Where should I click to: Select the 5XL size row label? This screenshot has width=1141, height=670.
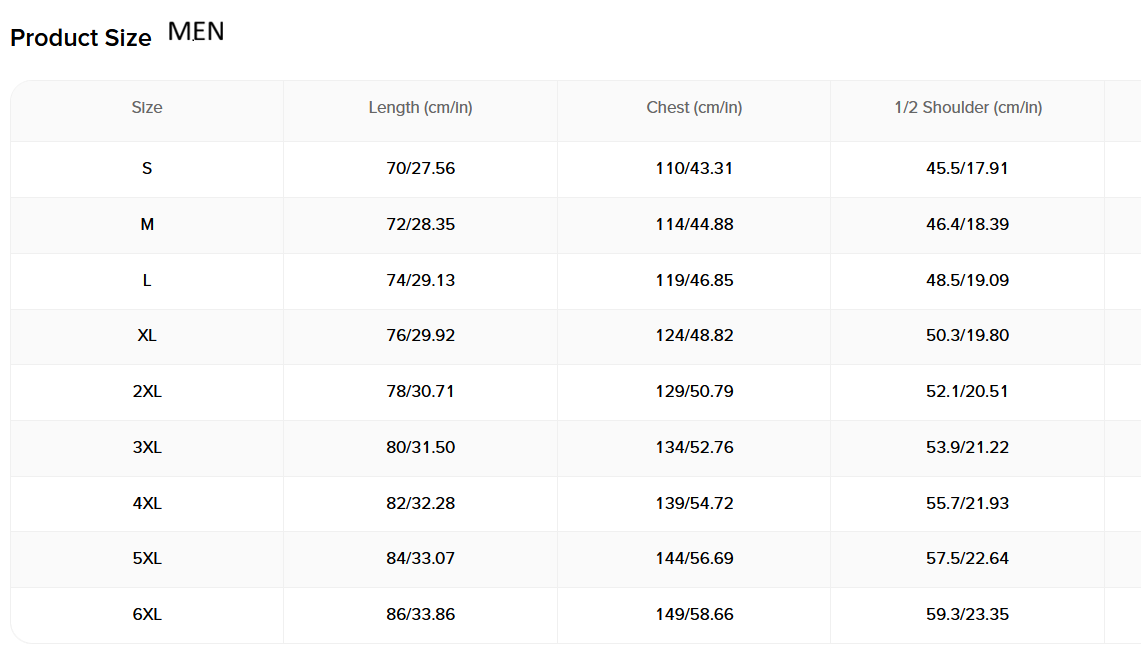click(147, 559)
